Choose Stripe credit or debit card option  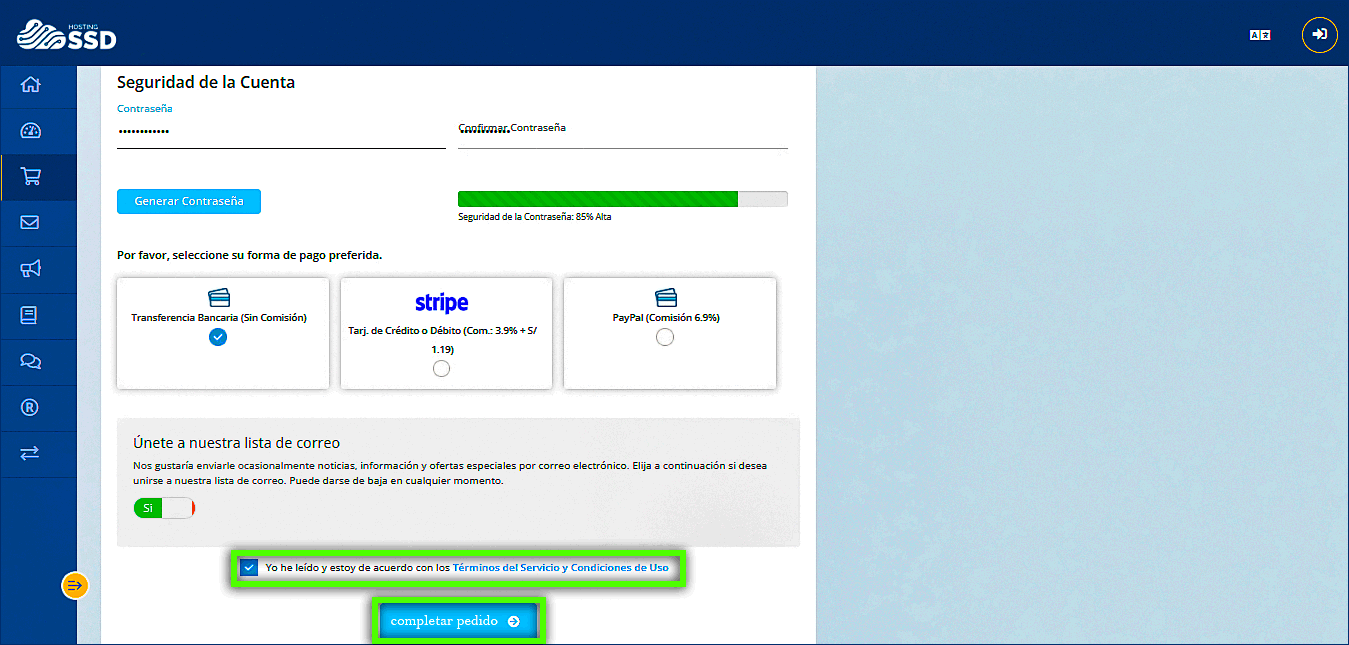441,369
